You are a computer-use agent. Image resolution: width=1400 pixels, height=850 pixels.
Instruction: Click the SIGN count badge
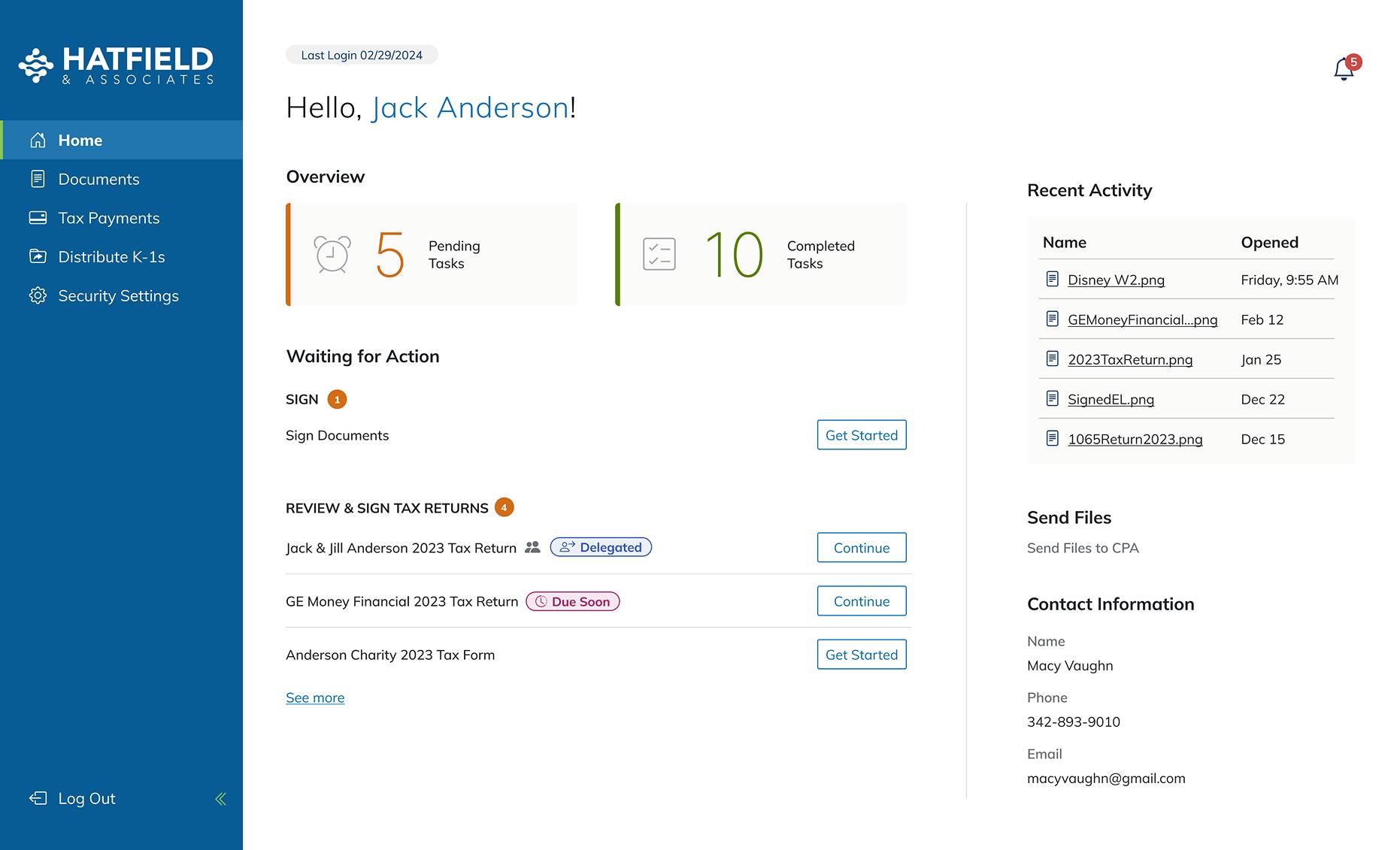tap(338, 399)
